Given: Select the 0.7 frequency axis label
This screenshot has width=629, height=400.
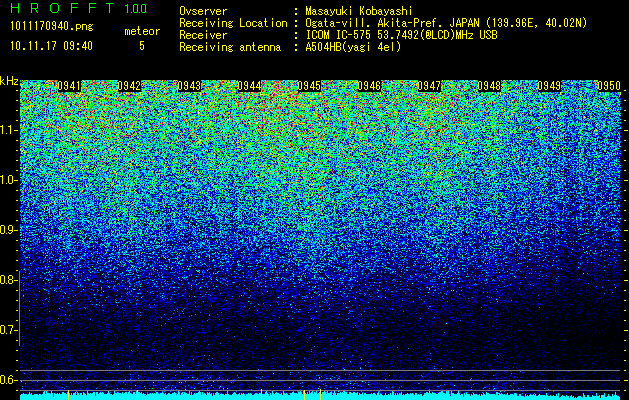Looking at the screenshot, I should tap(7, 330).
